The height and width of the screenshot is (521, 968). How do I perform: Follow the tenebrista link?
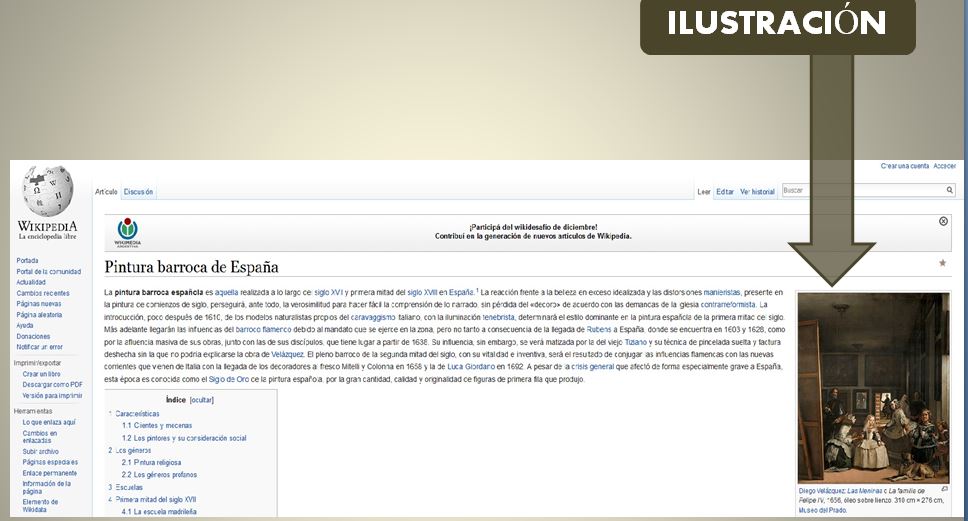pyautogui.click(x=498, y=317)
